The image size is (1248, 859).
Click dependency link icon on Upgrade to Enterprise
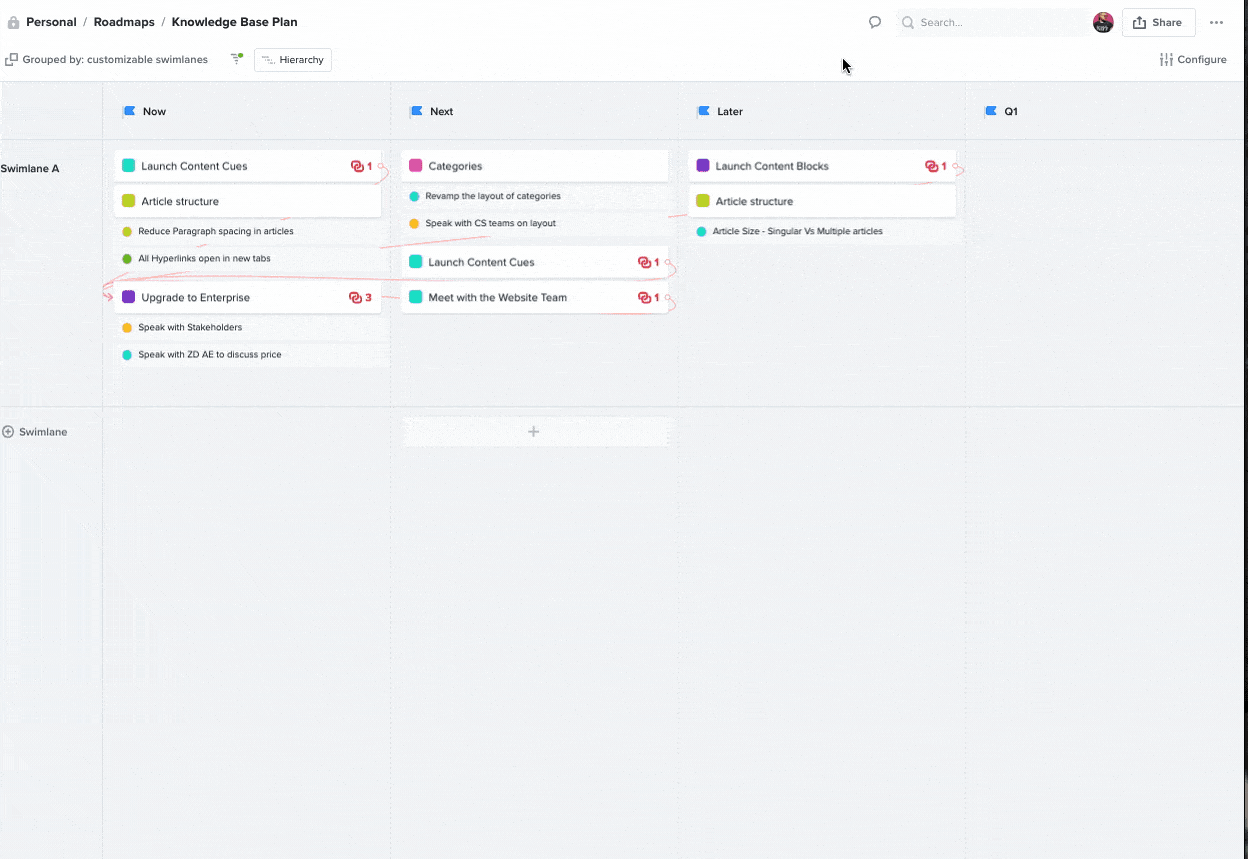pos(355,297)
